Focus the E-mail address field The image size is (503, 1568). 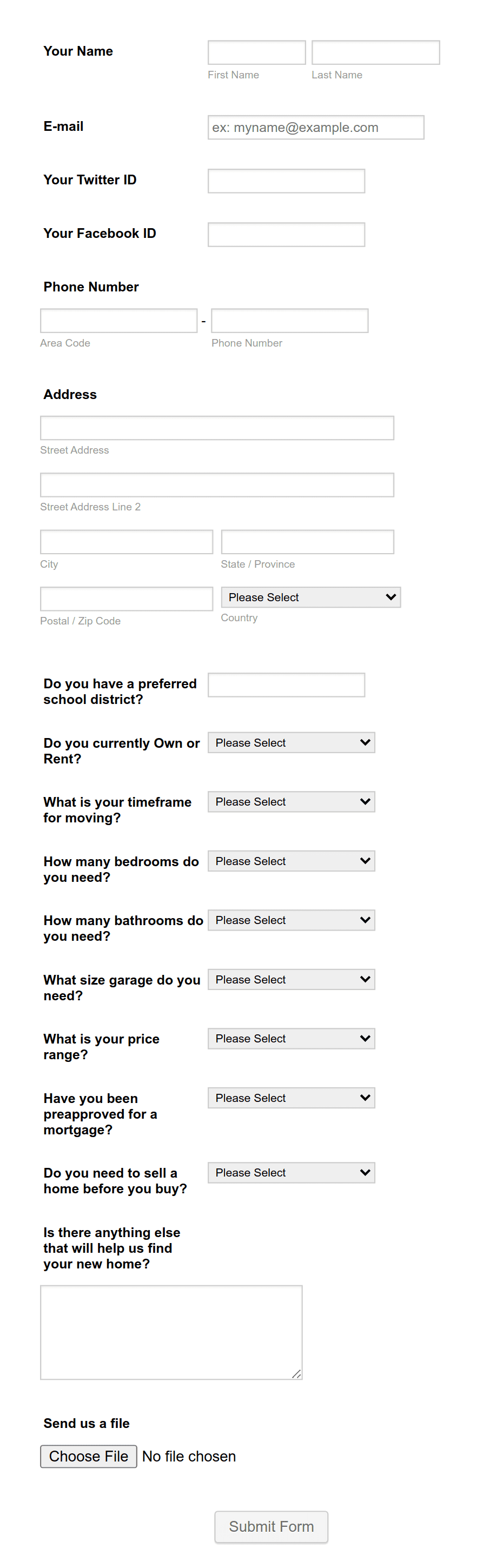coord(315,127)
